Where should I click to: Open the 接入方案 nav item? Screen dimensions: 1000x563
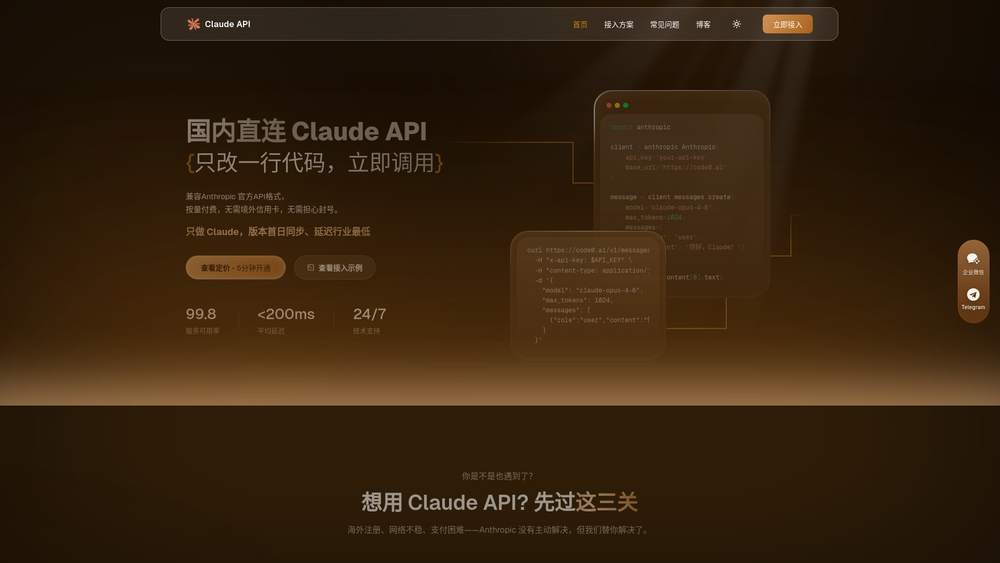click(619, 25)
